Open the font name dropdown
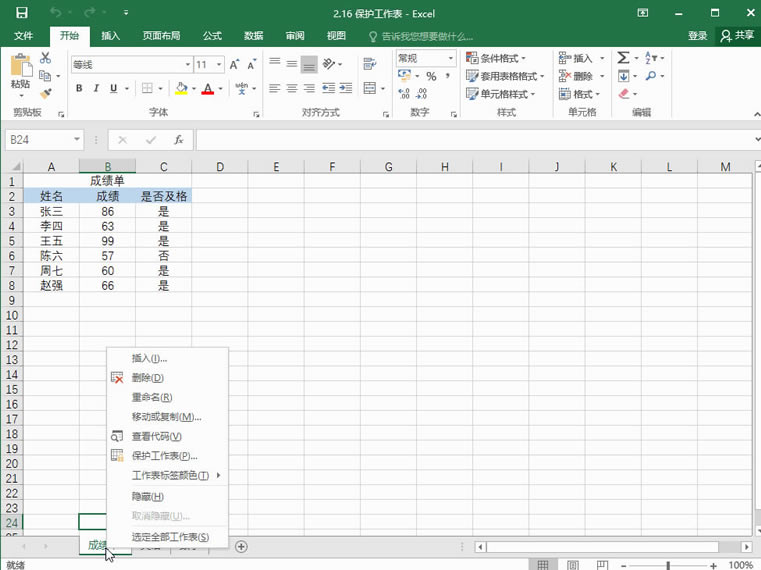 (x=187, y=65)
